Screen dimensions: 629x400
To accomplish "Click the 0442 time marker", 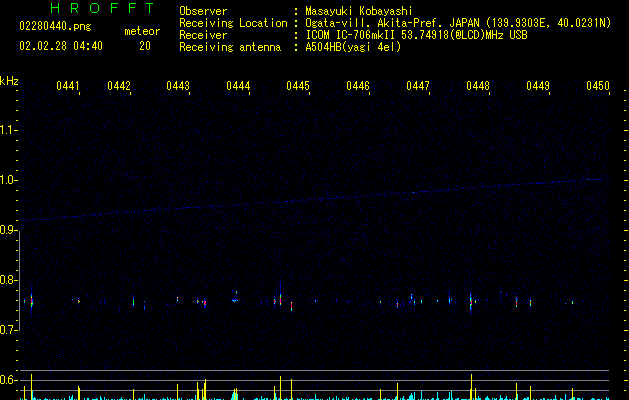I will [x=119, y=86].
